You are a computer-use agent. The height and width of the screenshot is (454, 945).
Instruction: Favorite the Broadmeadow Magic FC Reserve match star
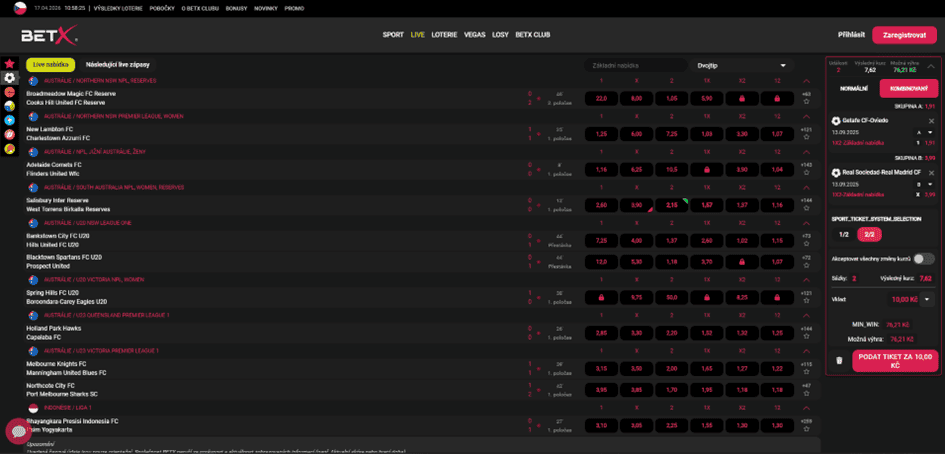tap(806, 102)
